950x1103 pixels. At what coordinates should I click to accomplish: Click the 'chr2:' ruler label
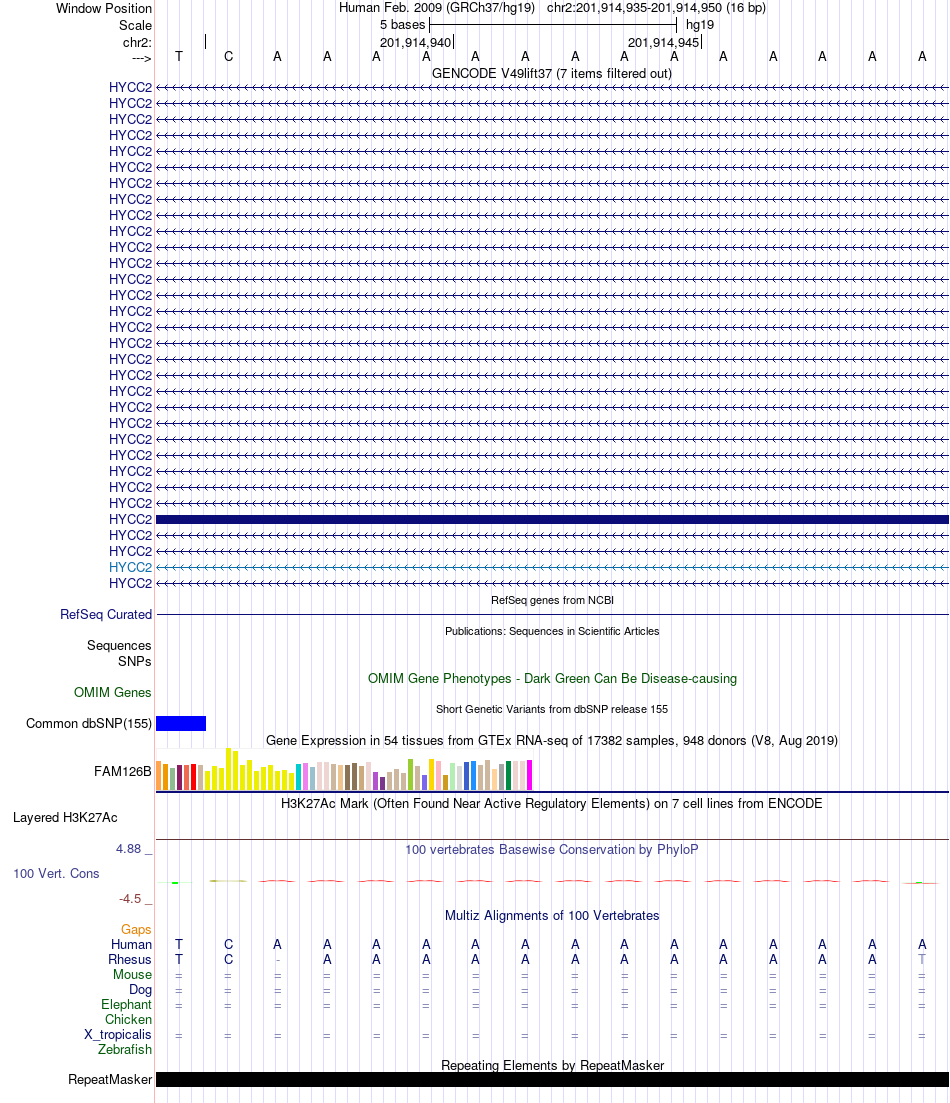137,42
